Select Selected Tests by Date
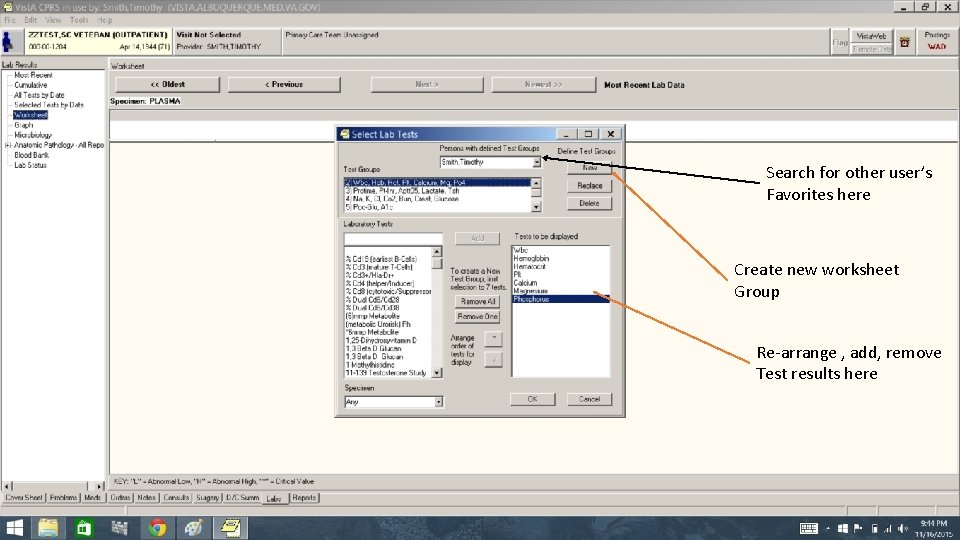This screenshot has width=960, height=540. click(x=48, y=105)
